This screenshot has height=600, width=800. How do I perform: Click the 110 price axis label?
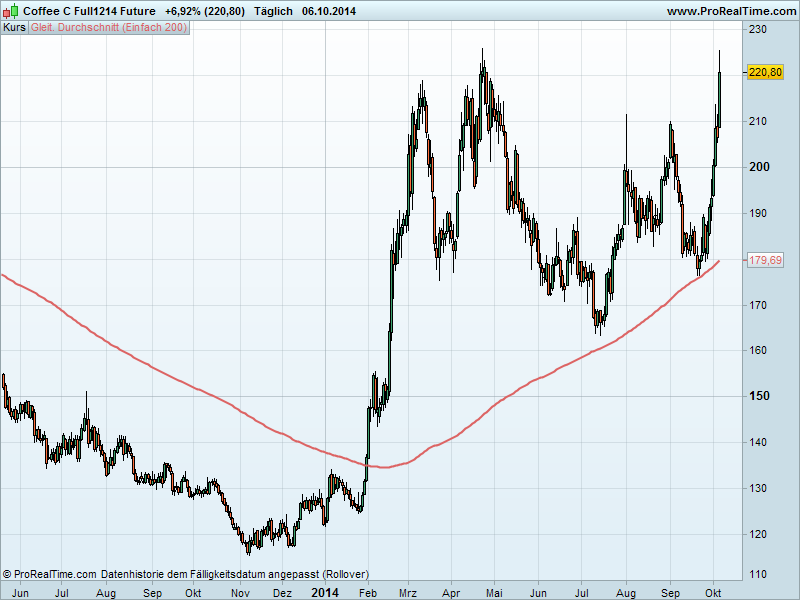758,574
